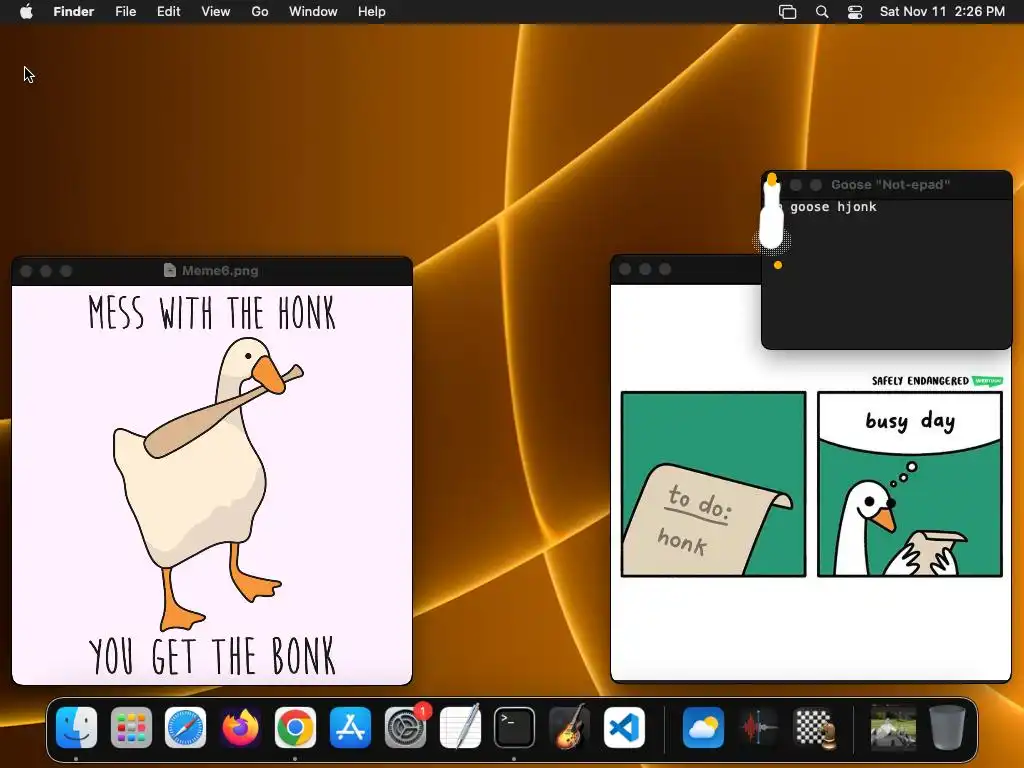
Task: Click the to do: honk comic panel
Action: pos(714,484)
